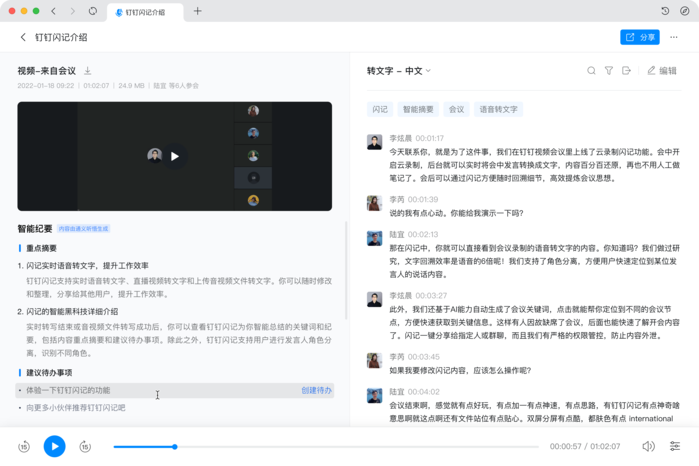Select the 语音转文字 tag
Screen dimensions: 699x466
(498, 109)
